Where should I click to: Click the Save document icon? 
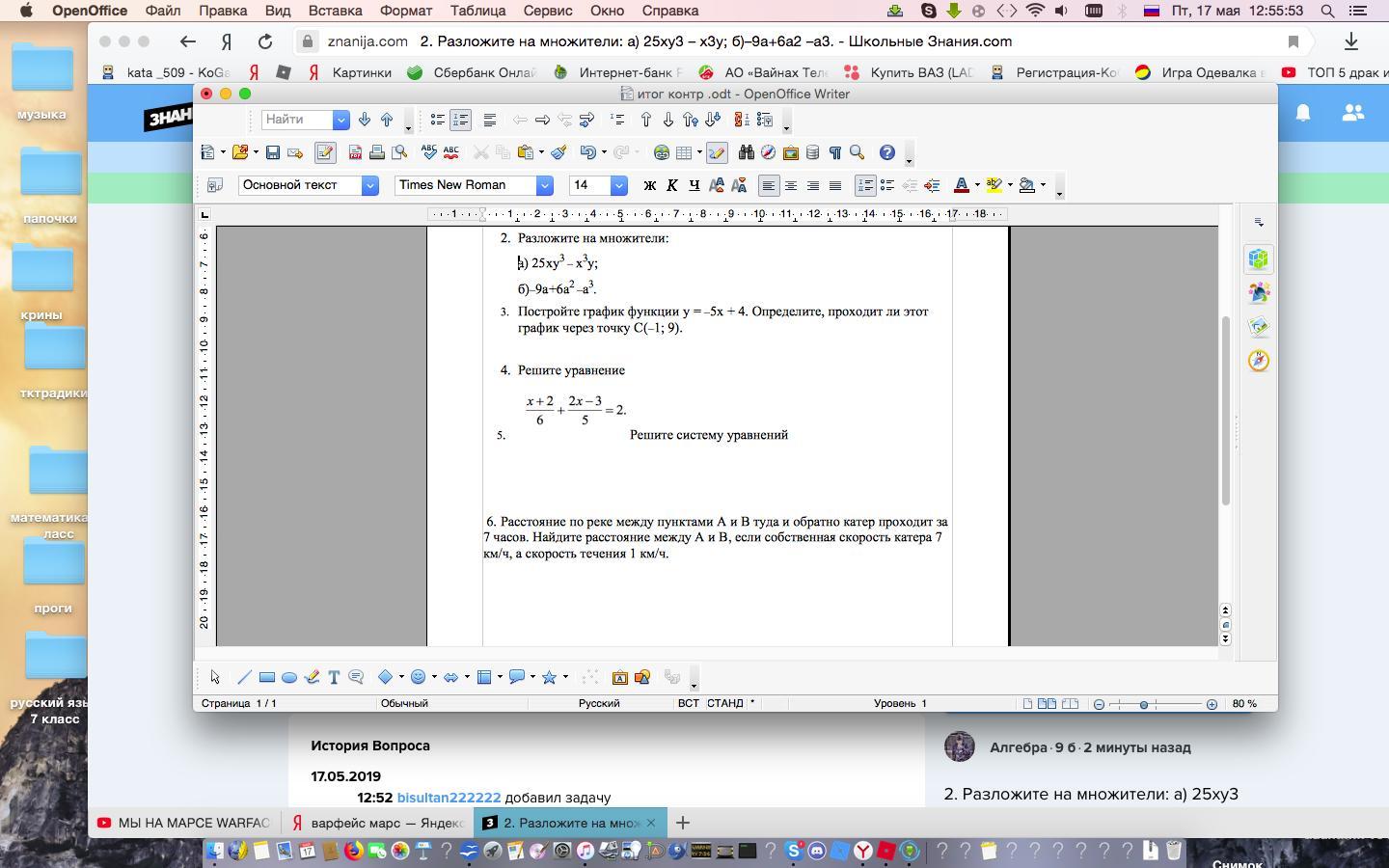[x=273, y=152]
